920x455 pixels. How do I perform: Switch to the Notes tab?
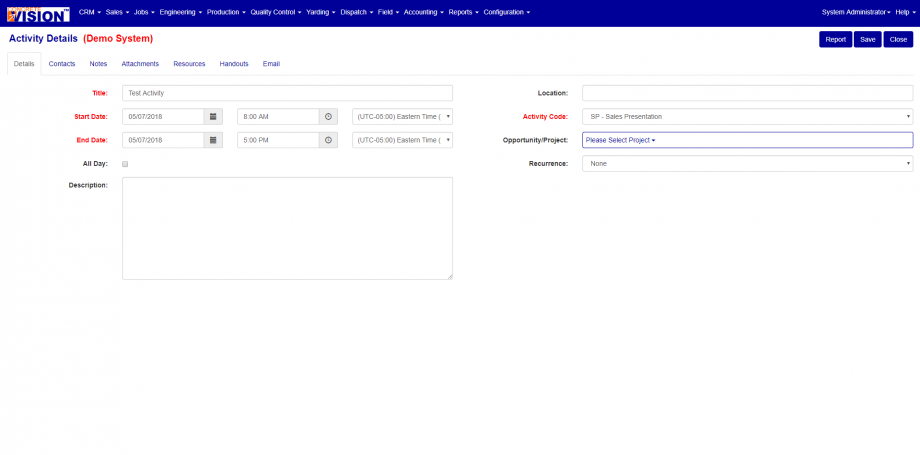click(x=98, y=64)
